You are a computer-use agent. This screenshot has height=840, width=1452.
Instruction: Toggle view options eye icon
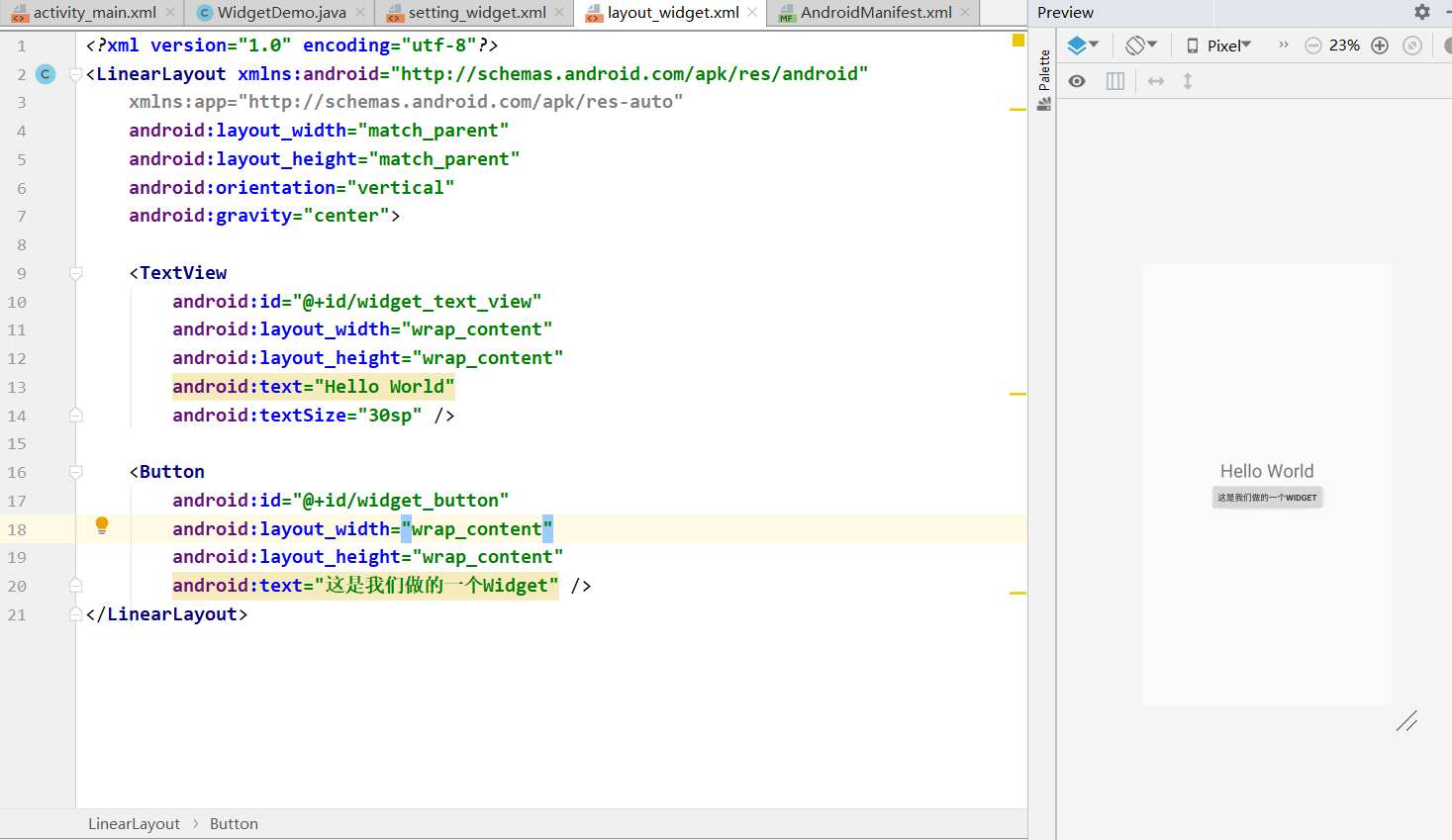click(1077, 81)
